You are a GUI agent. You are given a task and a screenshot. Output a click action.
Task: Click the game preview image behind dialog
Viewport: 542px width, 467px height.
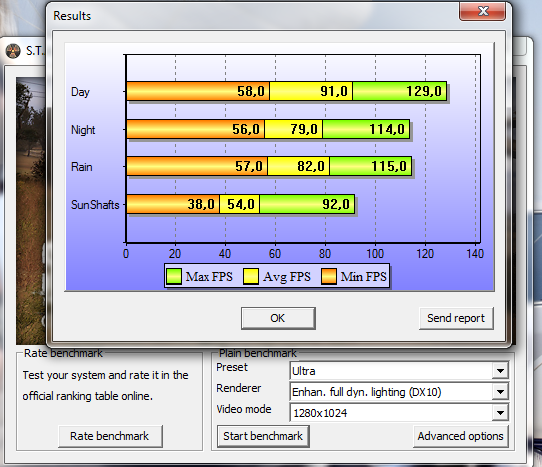point(31,211)
